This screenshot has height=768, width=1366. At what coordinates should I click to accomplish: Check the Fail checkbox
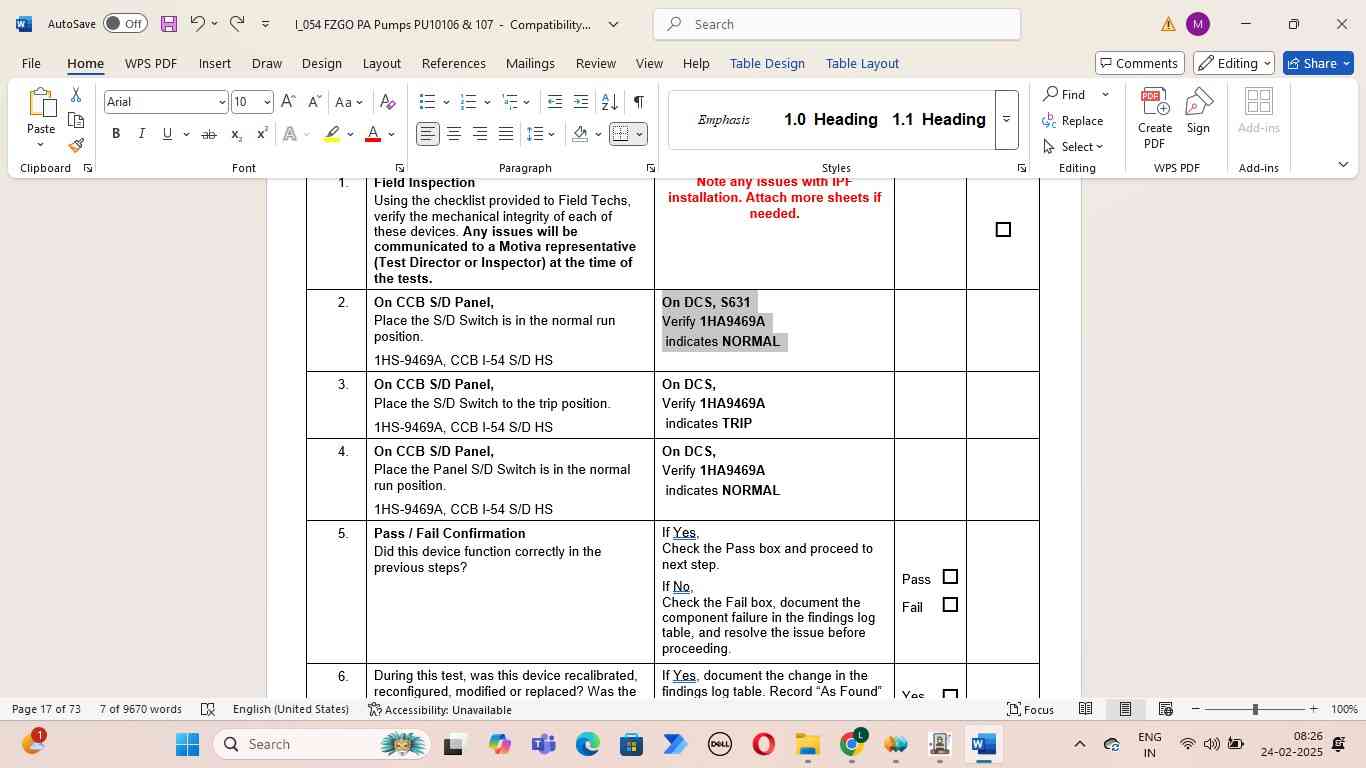click(x=951, y=605)
